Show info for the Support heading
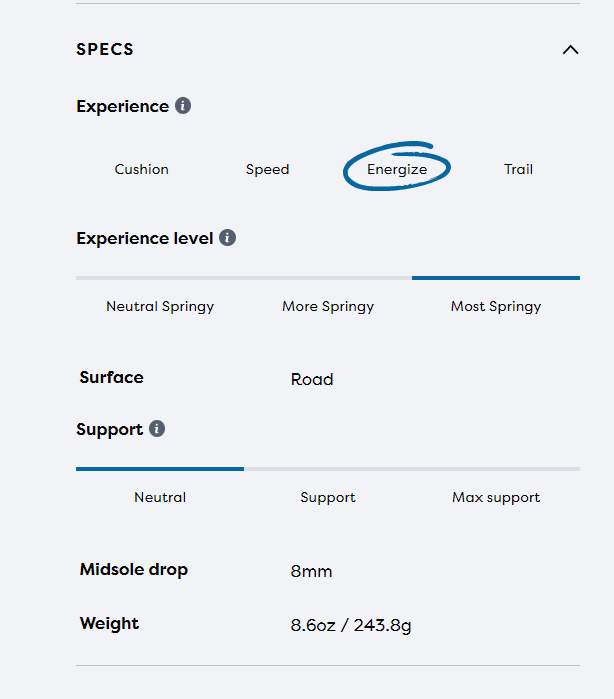614x699 pixels. pos(157,429)
